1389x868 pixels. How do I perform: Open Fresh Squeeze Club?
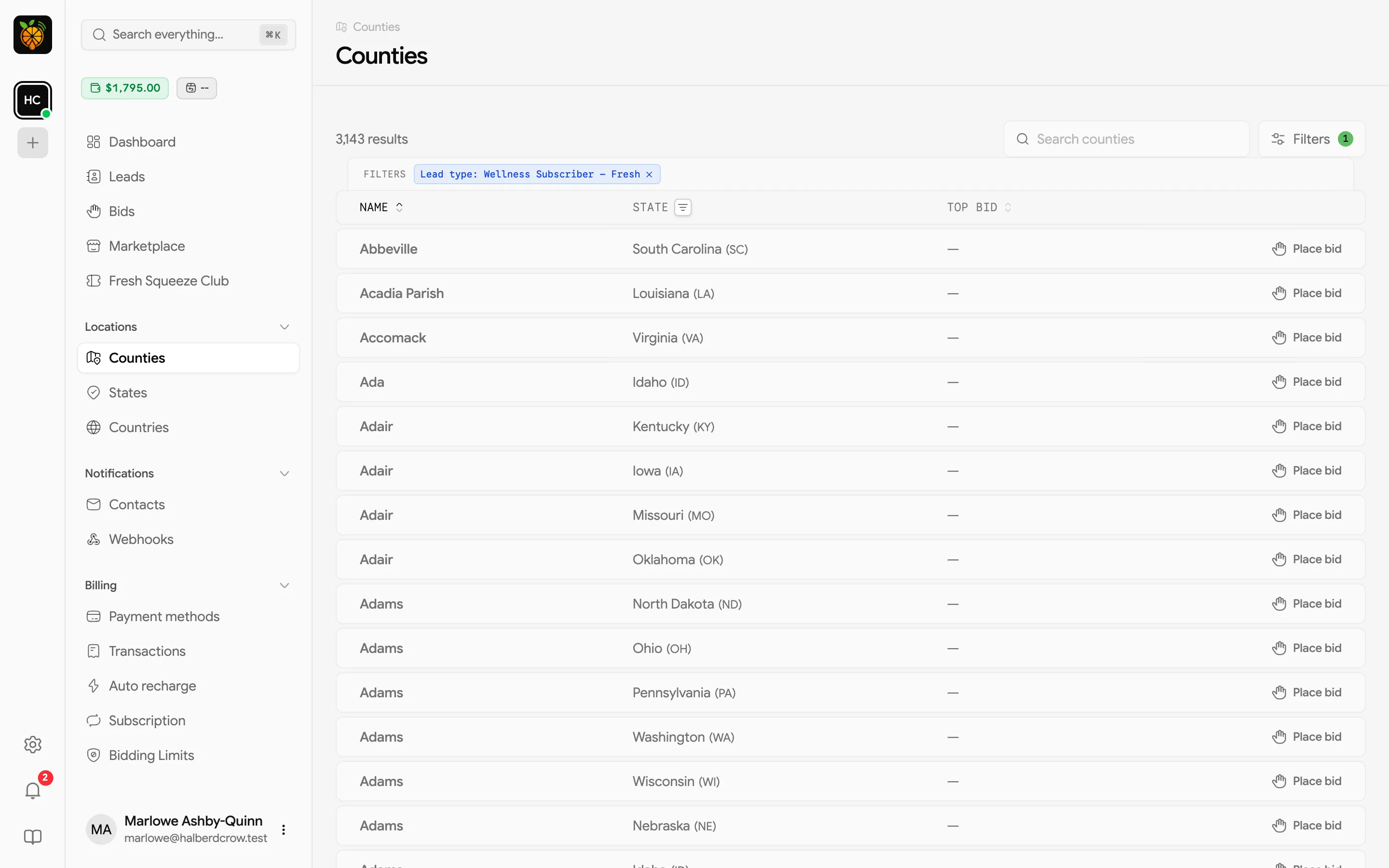point(188,281)
